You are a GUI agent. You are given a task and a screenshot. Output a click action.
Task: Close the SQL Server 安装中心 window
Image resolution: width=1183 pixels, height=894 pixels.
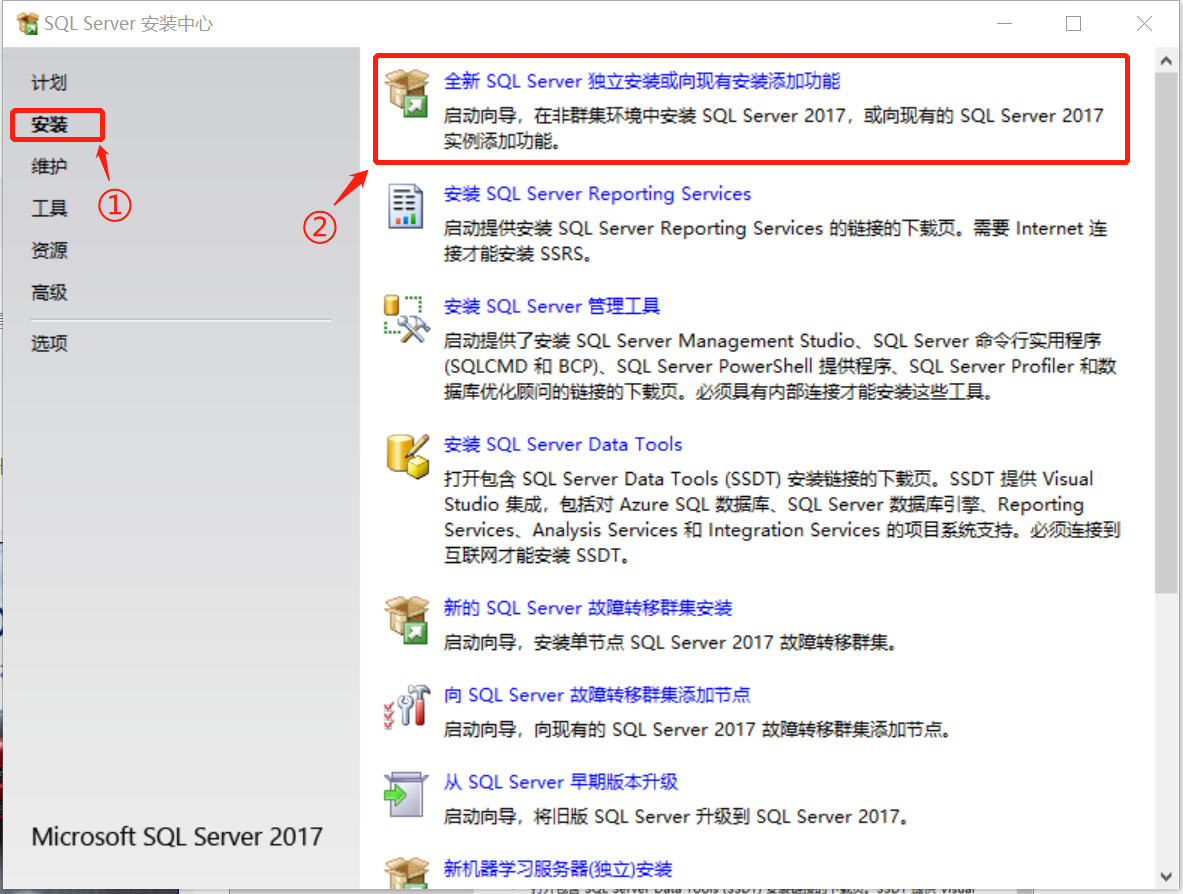click(x=1144, y=23)
